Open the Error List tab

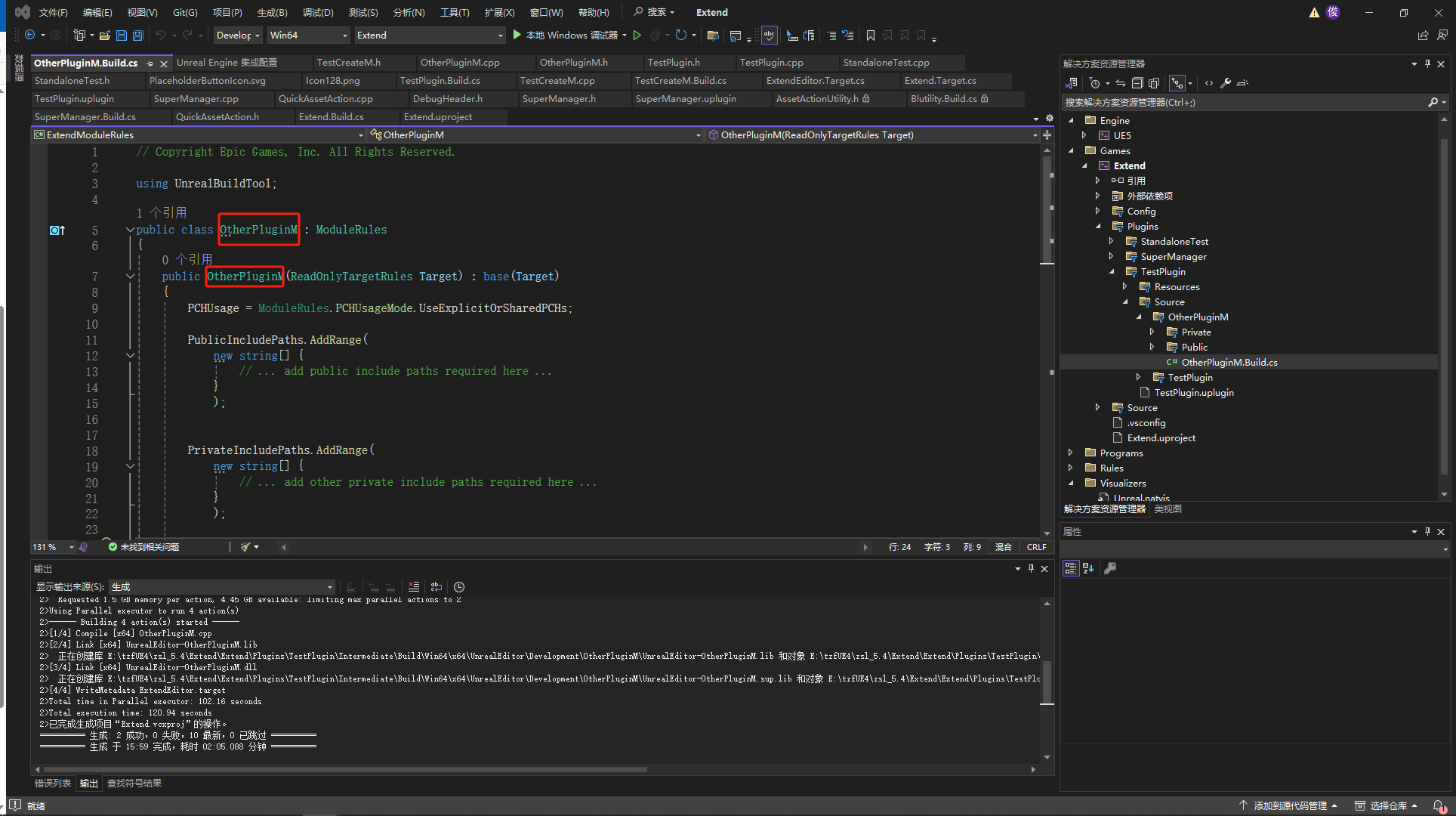(53, 784)
